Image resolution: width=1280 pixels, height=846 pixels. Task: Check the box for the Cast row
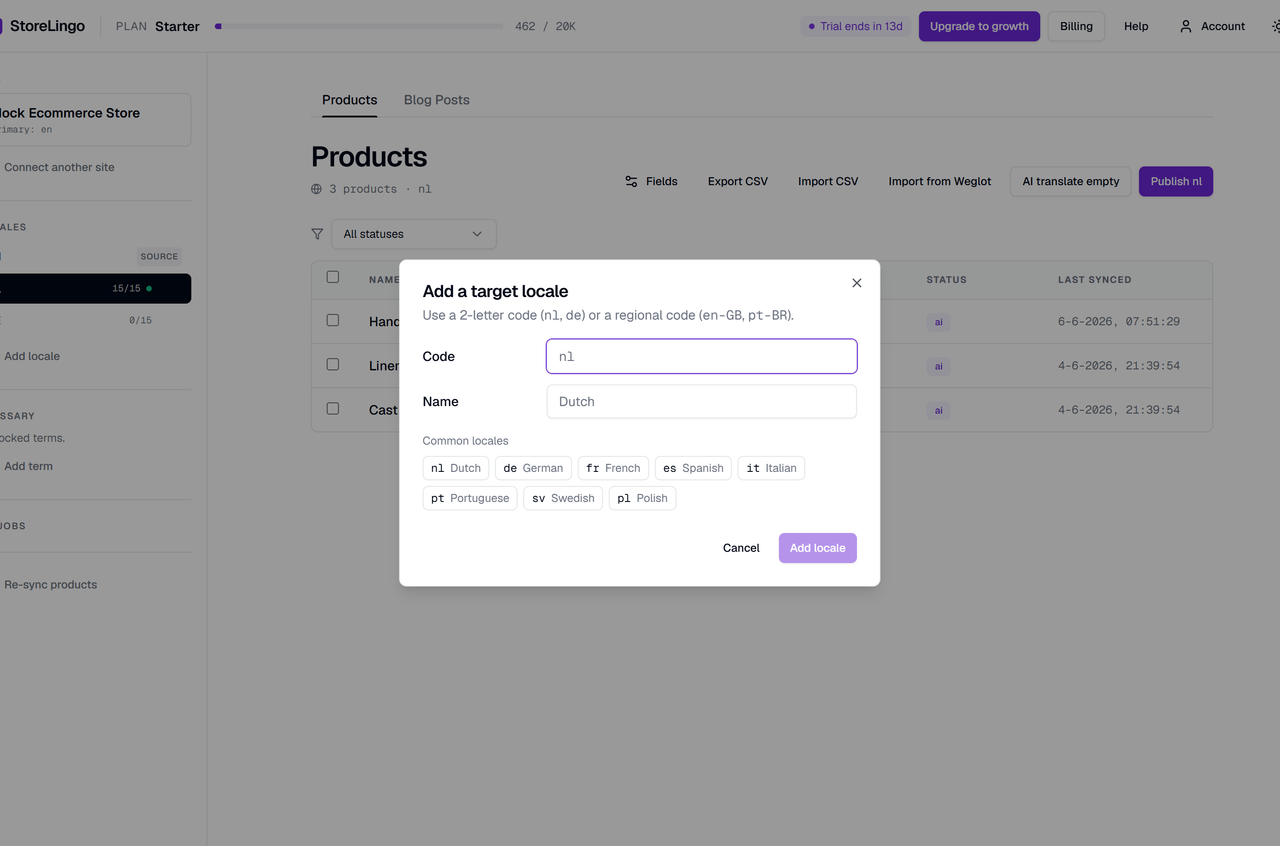(x=333, y=408)
